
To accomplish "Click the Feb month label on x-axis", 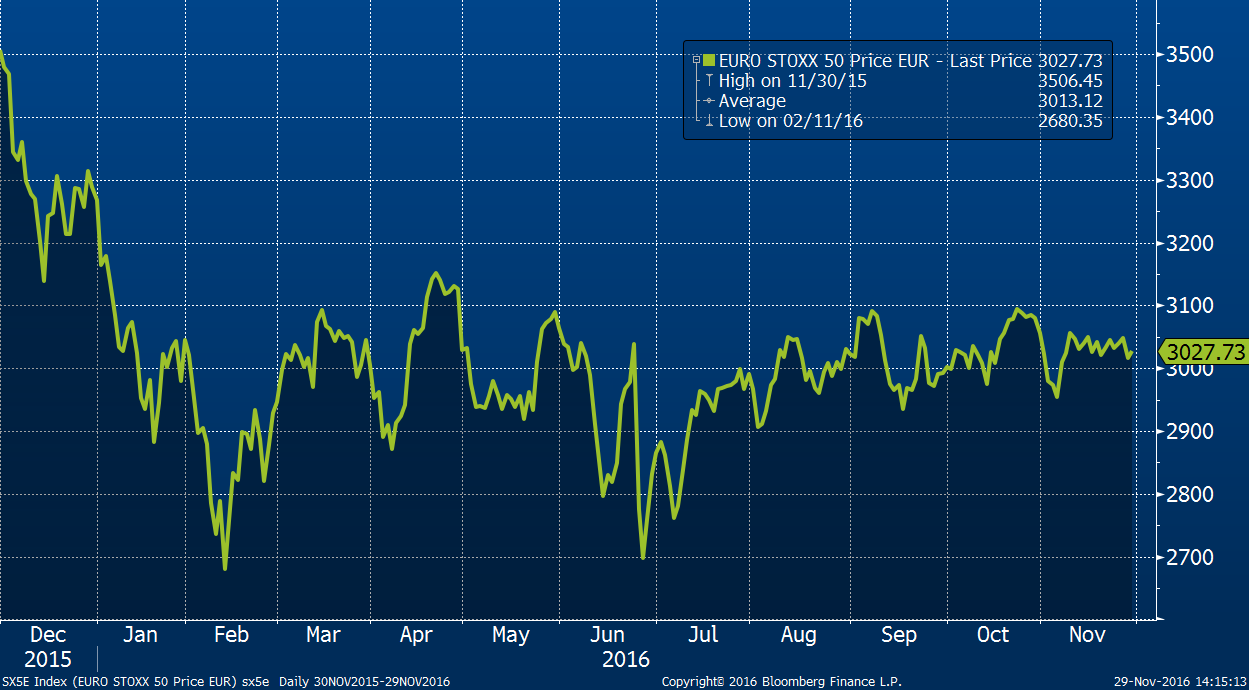I will click(231, 635).
